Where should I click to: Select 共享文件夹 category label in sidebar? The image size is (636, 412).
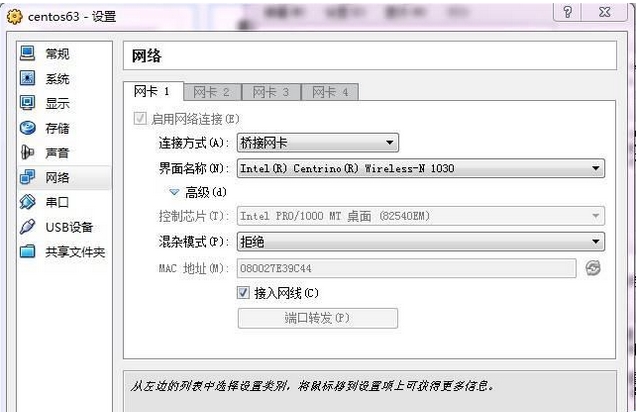pyautogui.click(x=75, y=252)
